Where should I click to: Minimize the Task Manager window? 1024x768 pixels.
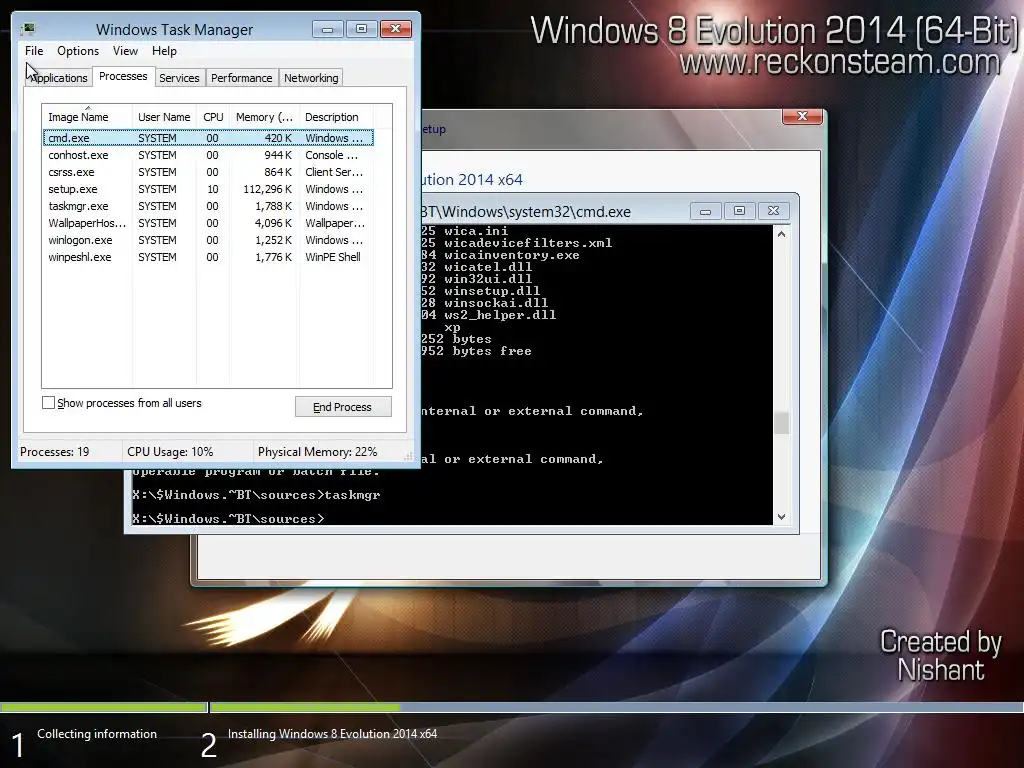coord(328,29)
